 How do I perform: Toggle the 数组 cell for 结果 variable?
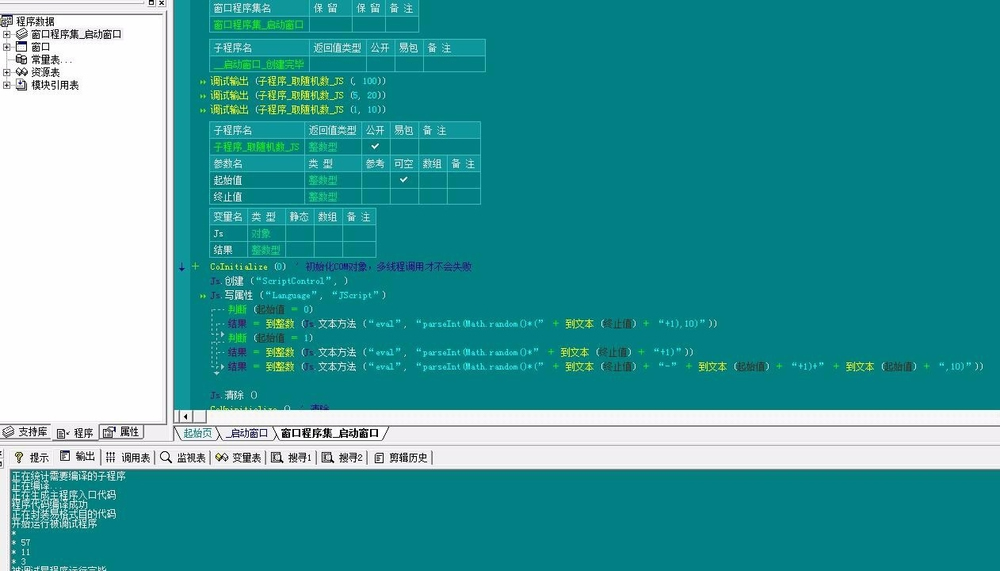click(328, 250)
